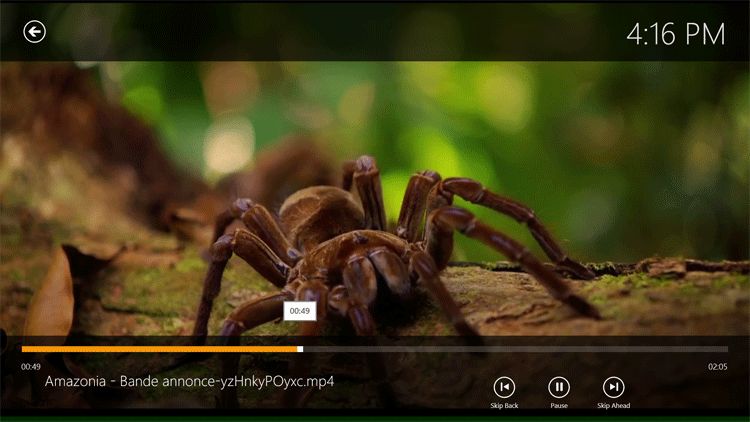Go back using the arrow button

tap(35, 32)
